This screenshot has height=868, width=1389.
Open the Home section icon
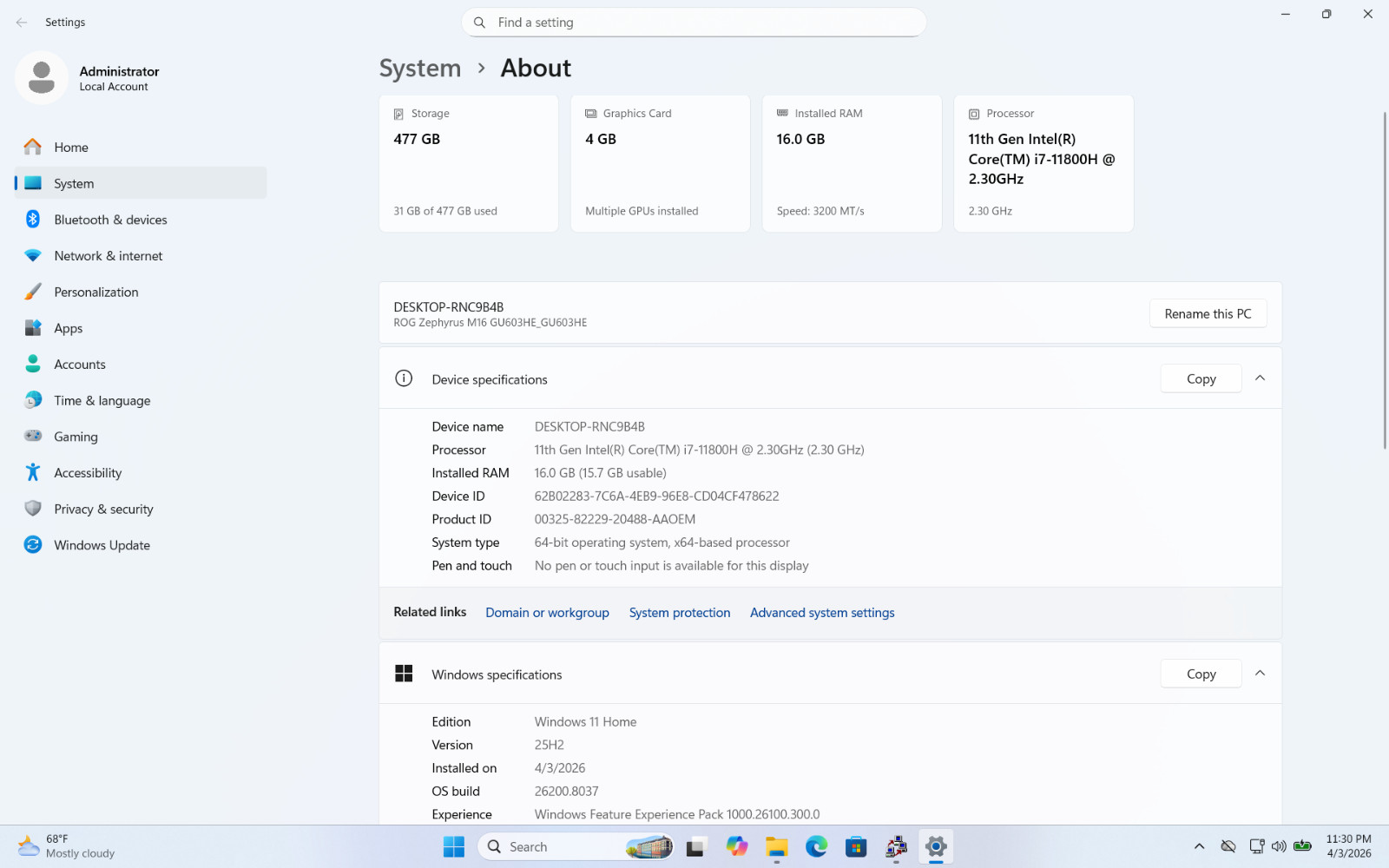(x=33, y=147)
